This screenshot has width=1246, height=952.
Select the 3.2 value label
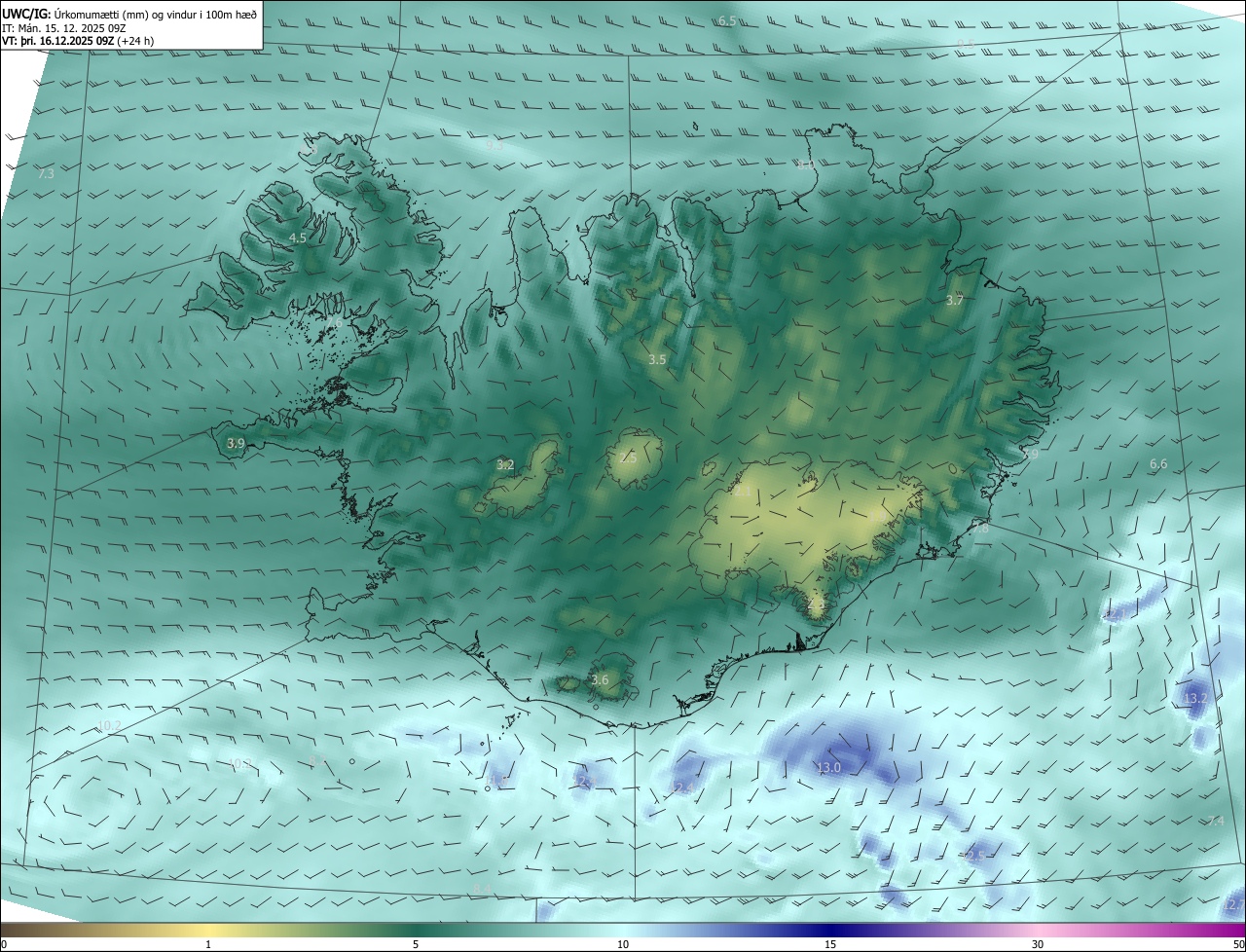[505, 465]
